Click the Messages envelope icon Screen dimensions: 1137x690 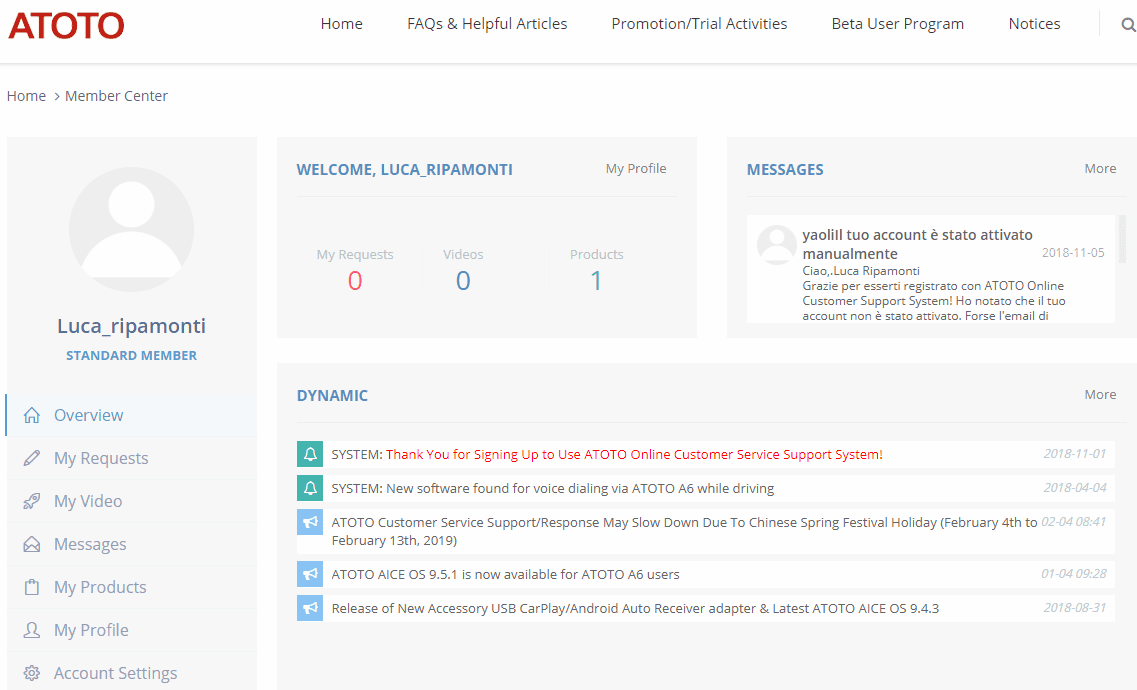coord(32,544)
